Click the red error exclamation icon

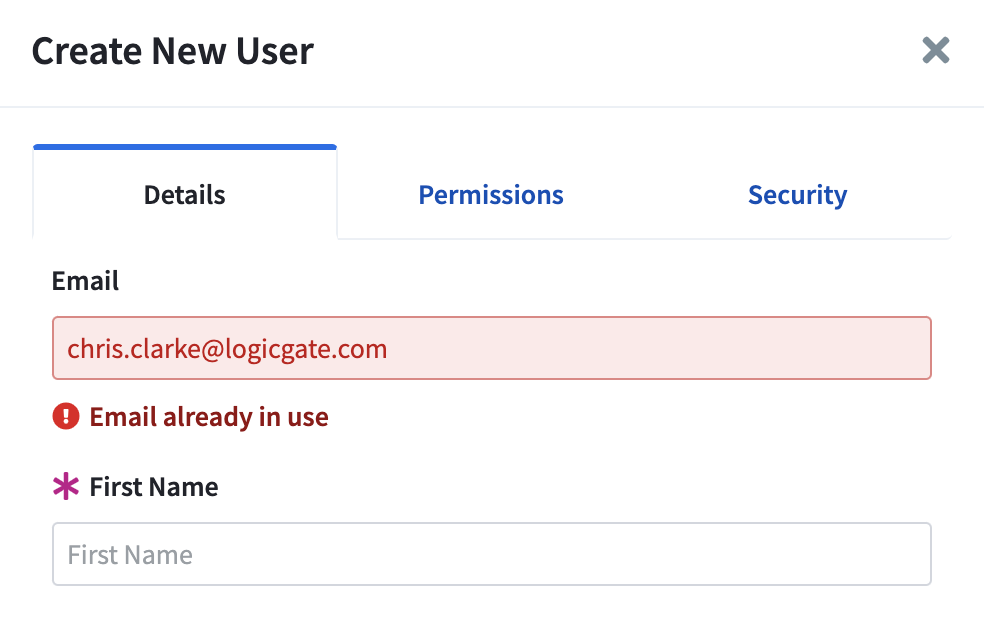pos(66,416)
